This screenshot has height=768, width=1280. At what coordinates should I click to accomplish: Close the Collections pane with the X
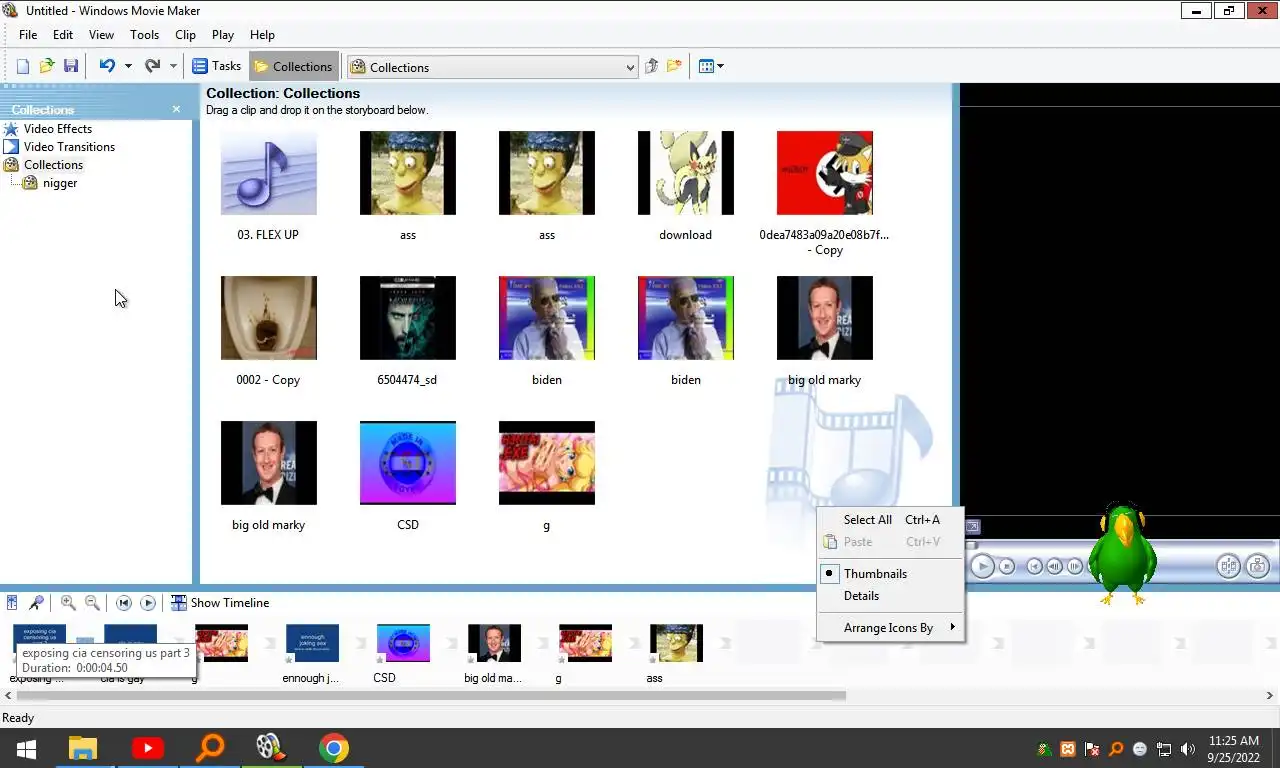pyautogui.click(x=176, y=109)
